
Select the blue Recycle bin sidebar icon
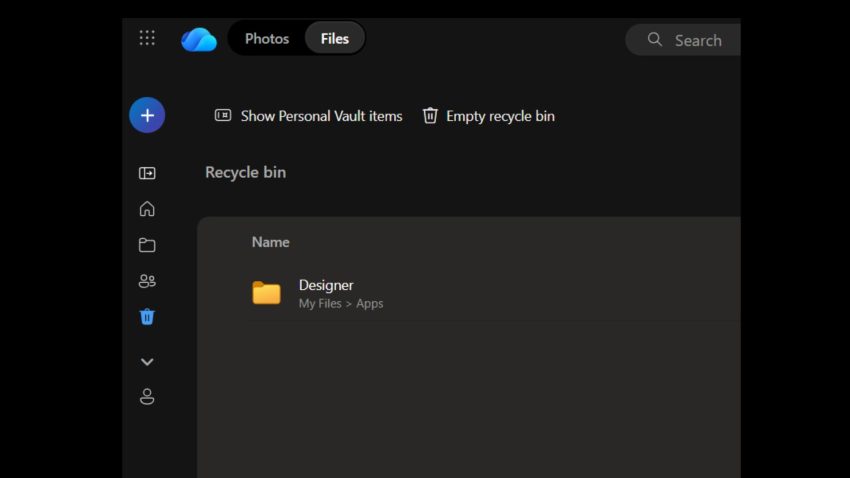point(147,316)
